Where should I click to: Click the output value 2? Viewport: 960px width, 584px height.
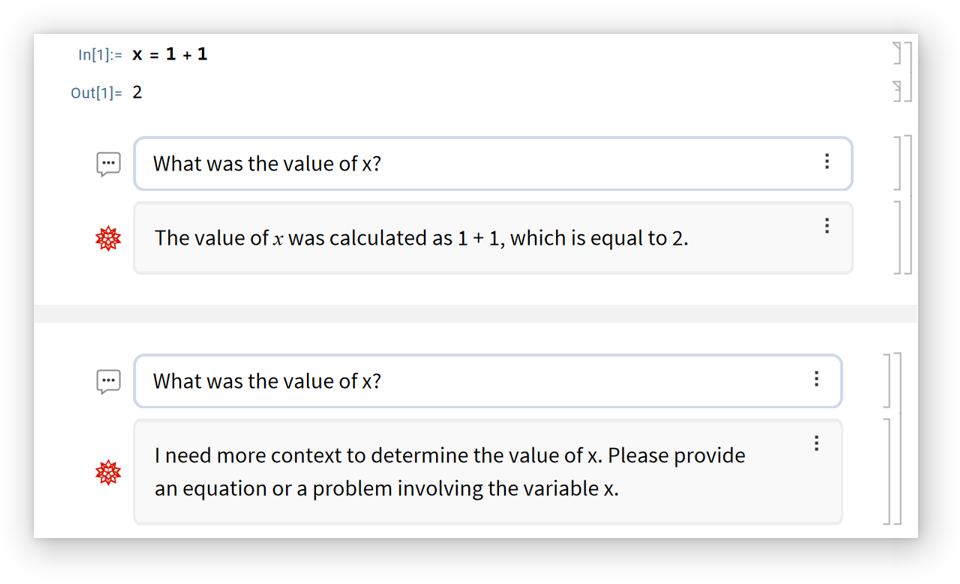[x=138, y=93]
